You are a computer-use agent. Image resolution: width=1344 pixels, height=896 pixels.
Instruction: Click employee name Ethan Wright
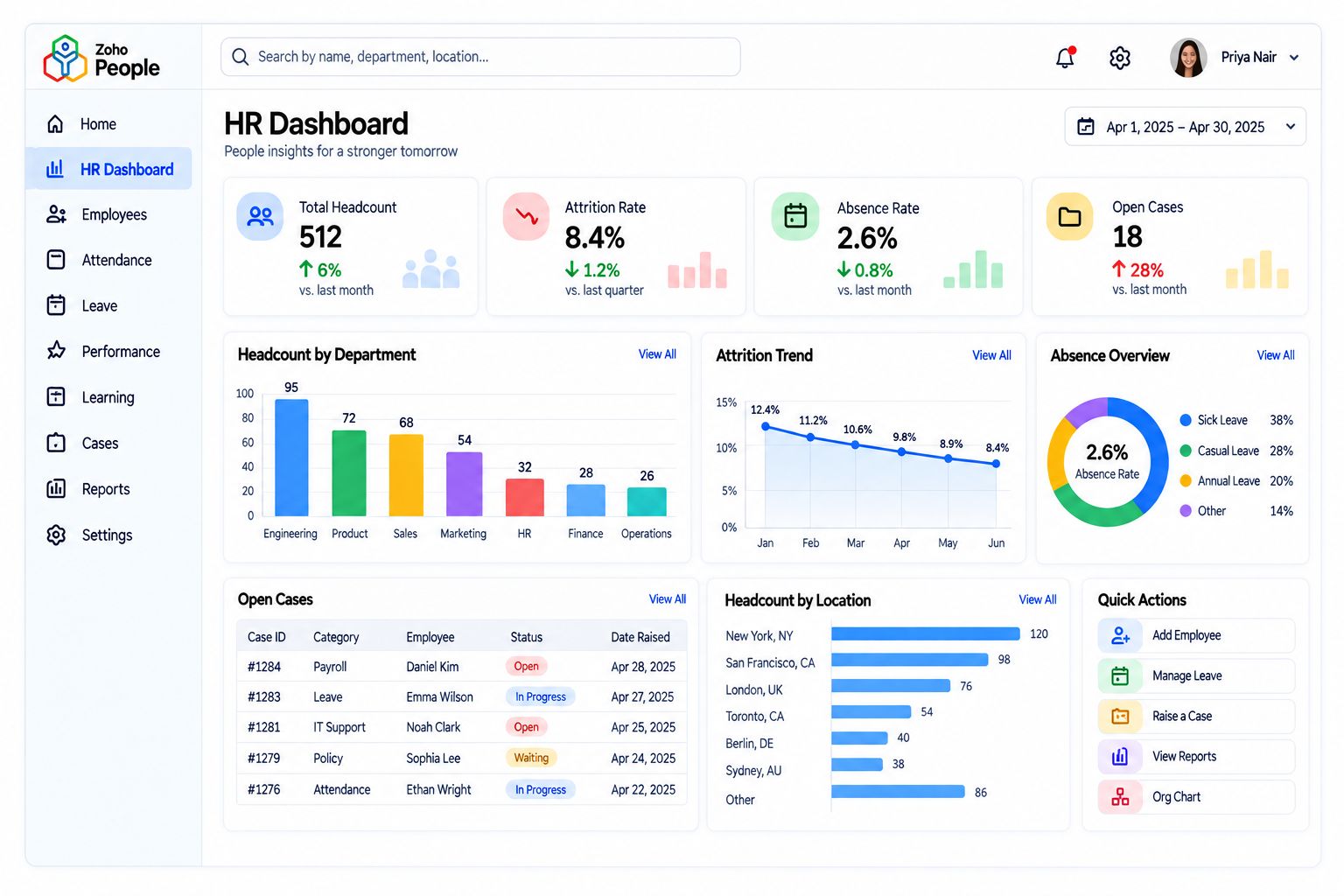click(x=438, y=789)
